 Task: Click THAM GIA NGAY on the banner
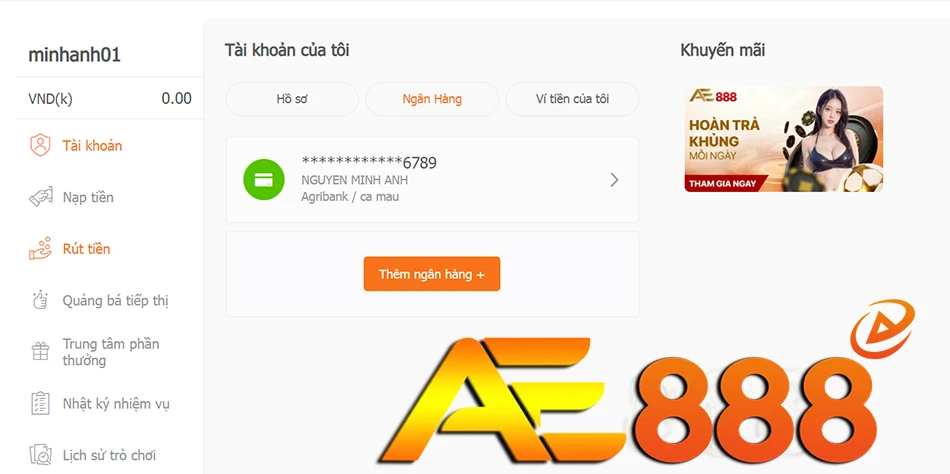tap(723, 184)
